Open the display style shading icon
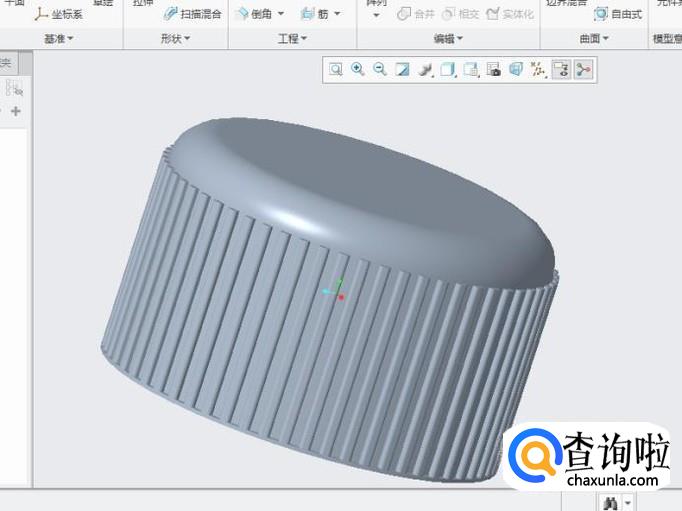The height and width of the screenshot is (511, 682). (x=425, y=70)
